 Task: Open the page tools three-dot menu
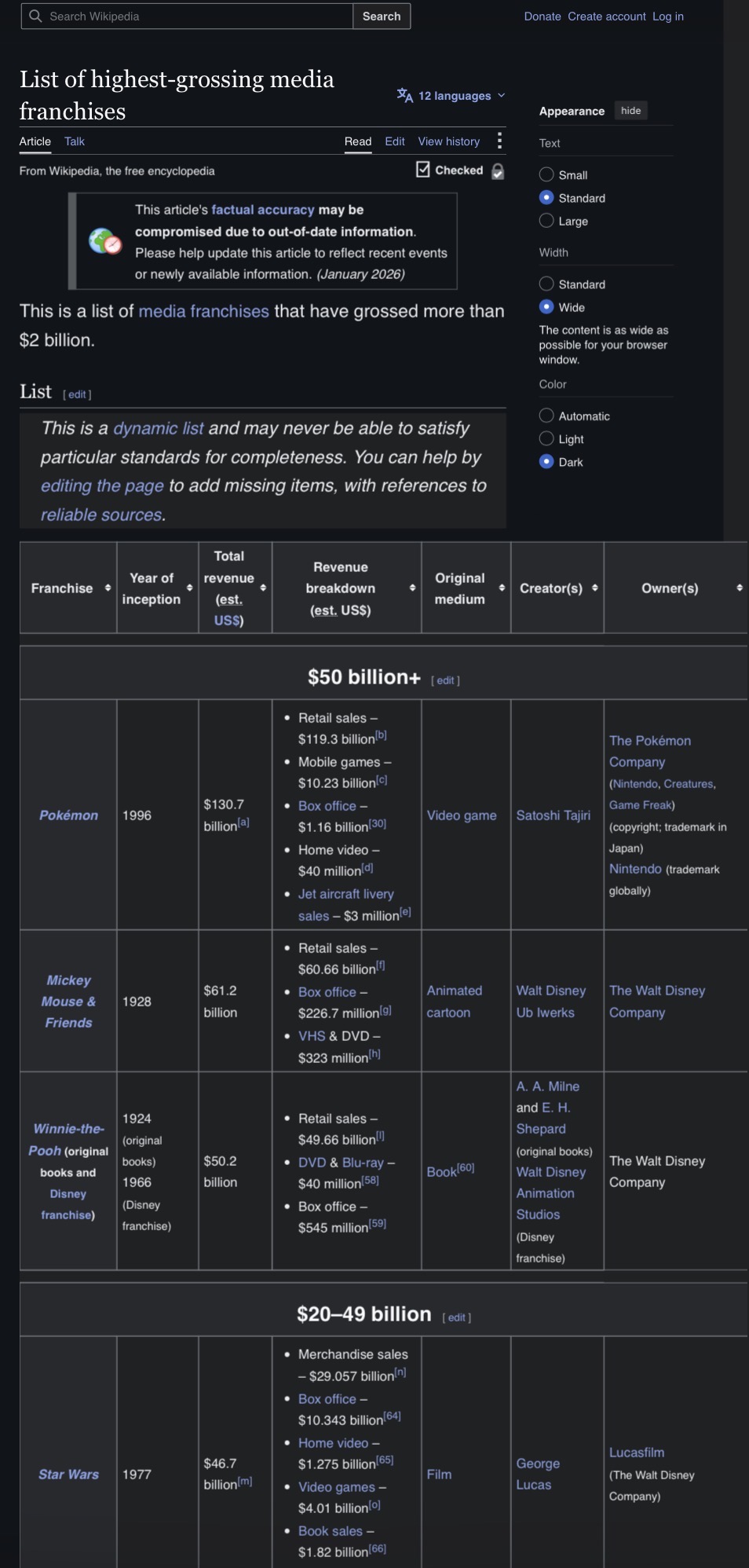coord(499,141)
